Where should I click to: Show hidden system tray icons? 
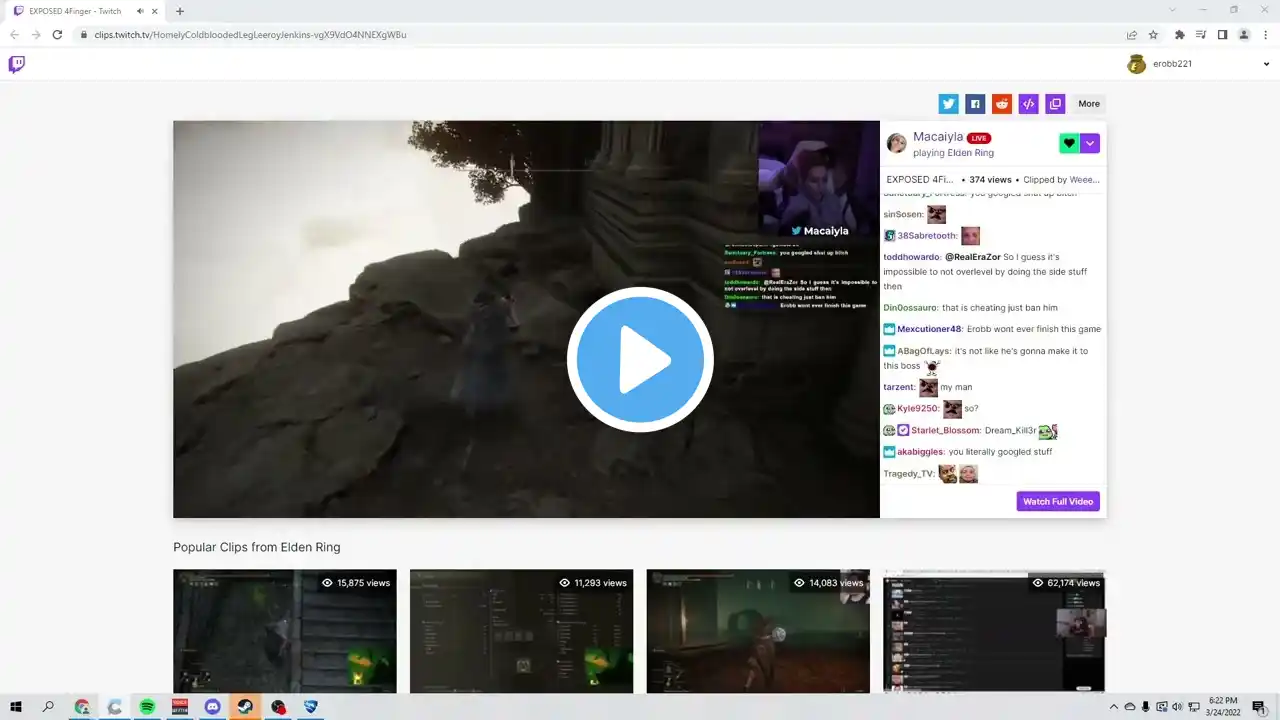click(1115, 707)
